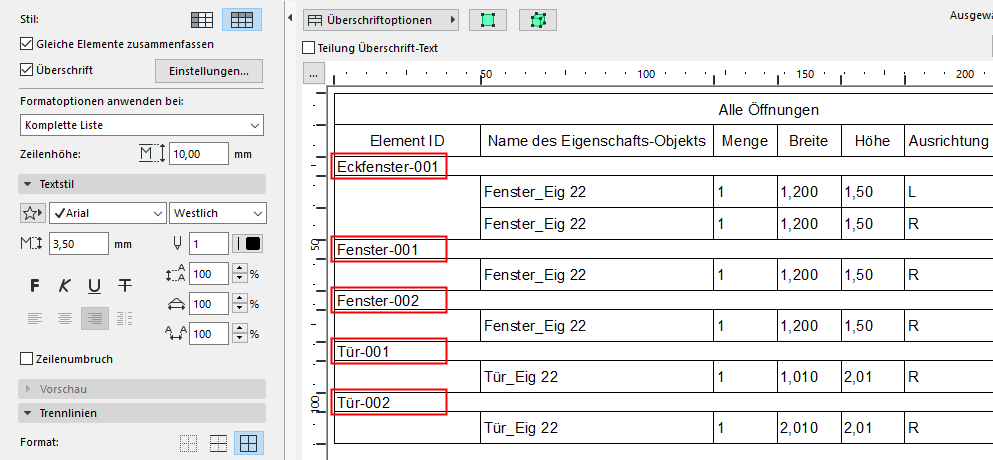Open the Arial font dropdown
This screenshot has width=993, height=460.
coord(108,214)
